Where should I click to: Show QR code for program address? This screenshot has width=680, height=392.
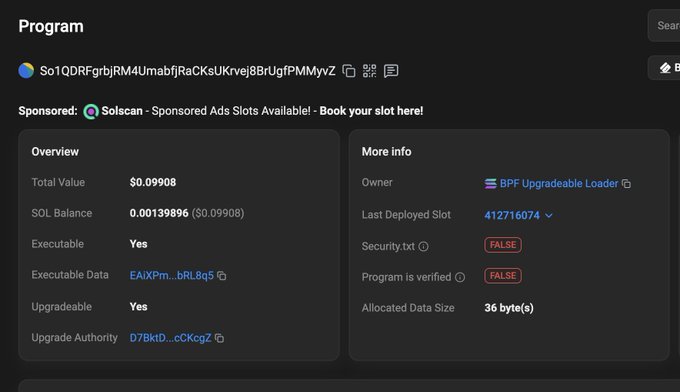click(369, 71)
